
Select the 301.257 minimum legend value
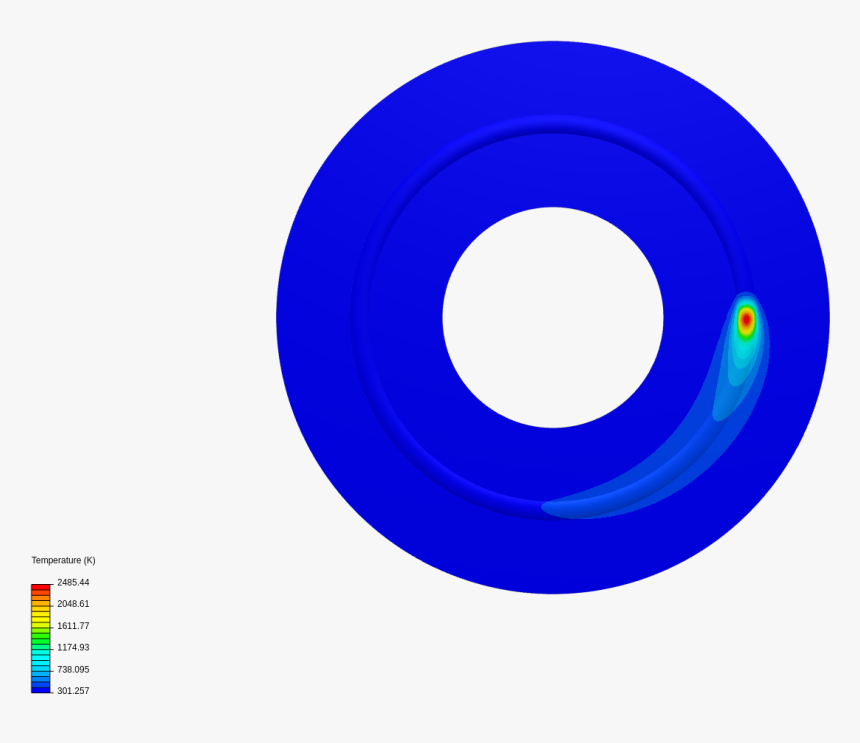pos(73,690)
